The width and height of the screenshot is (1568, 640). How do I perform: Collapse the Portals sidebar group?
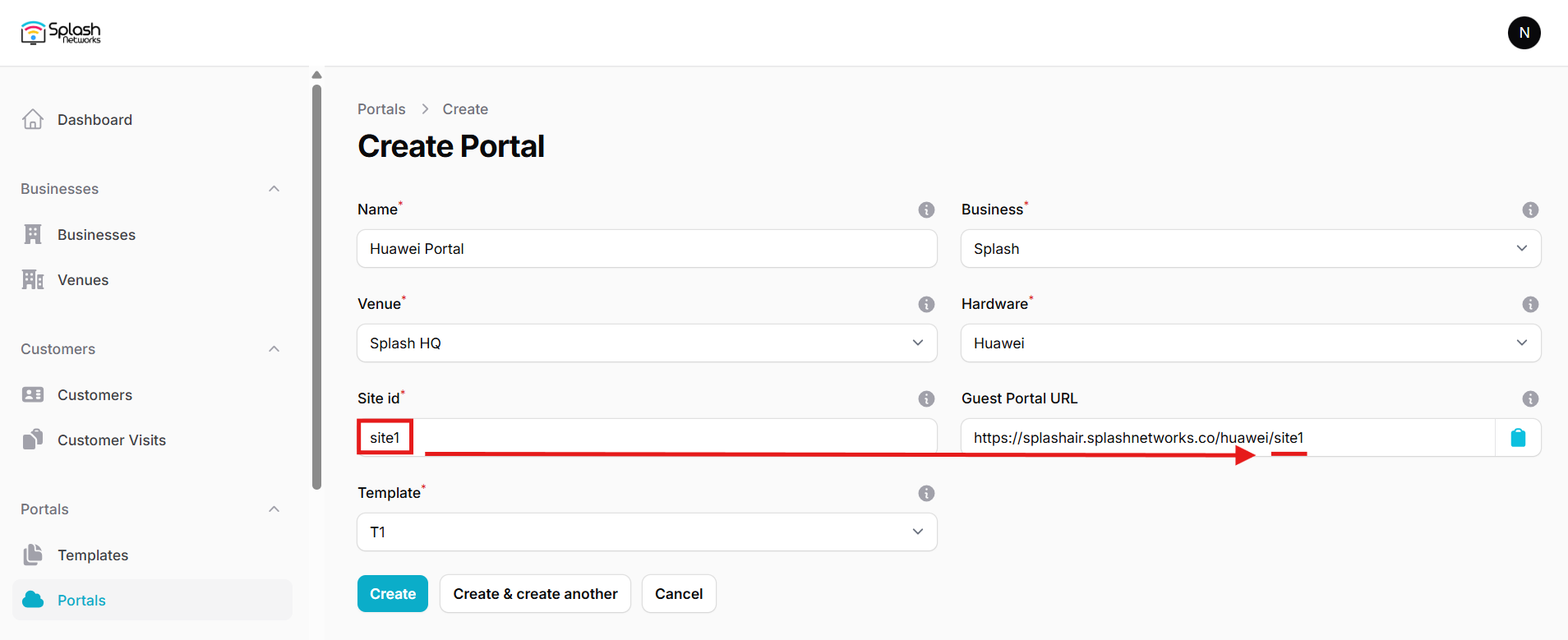274,509
